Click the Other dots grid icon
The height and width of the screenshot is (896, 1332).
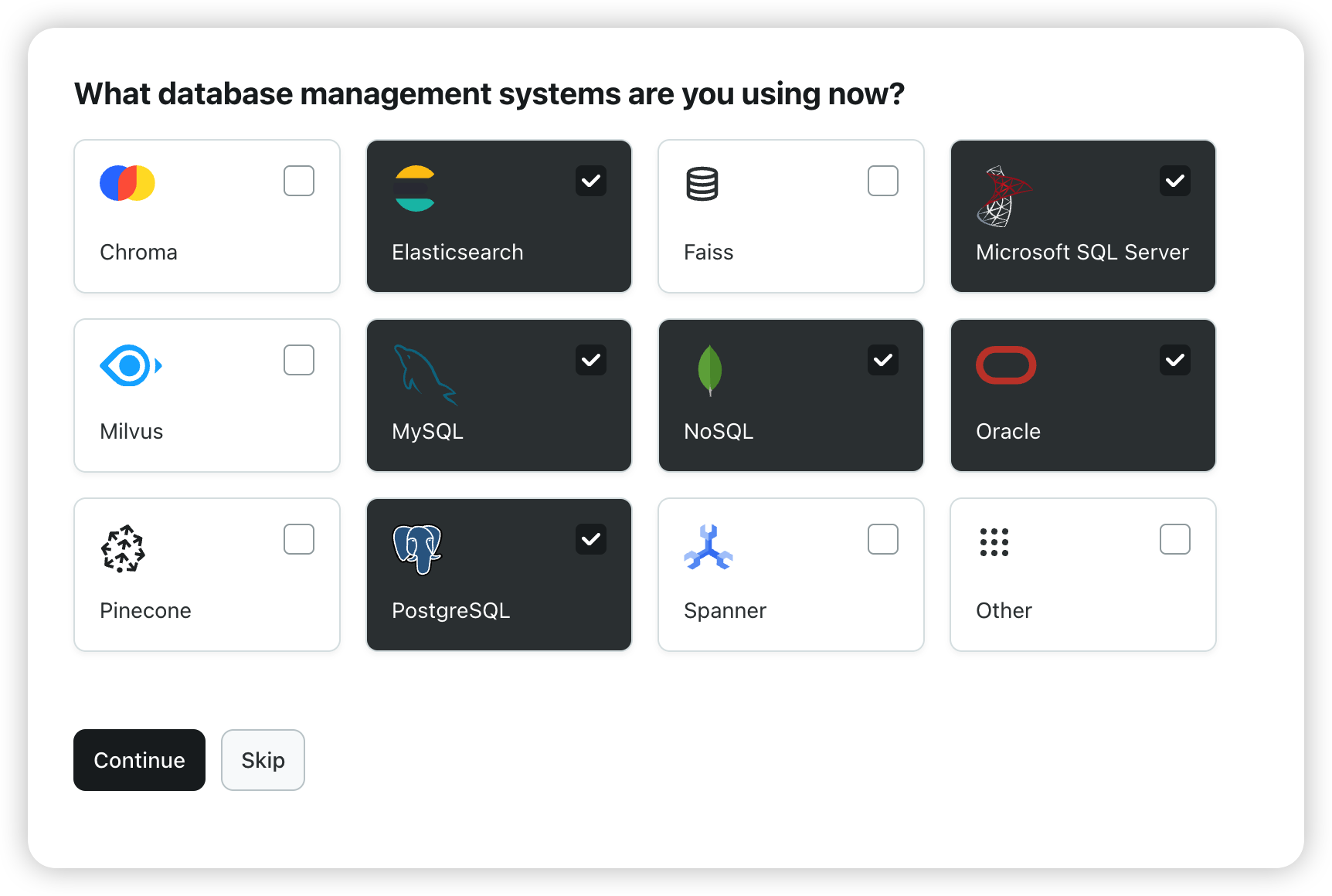click(994, 542)
